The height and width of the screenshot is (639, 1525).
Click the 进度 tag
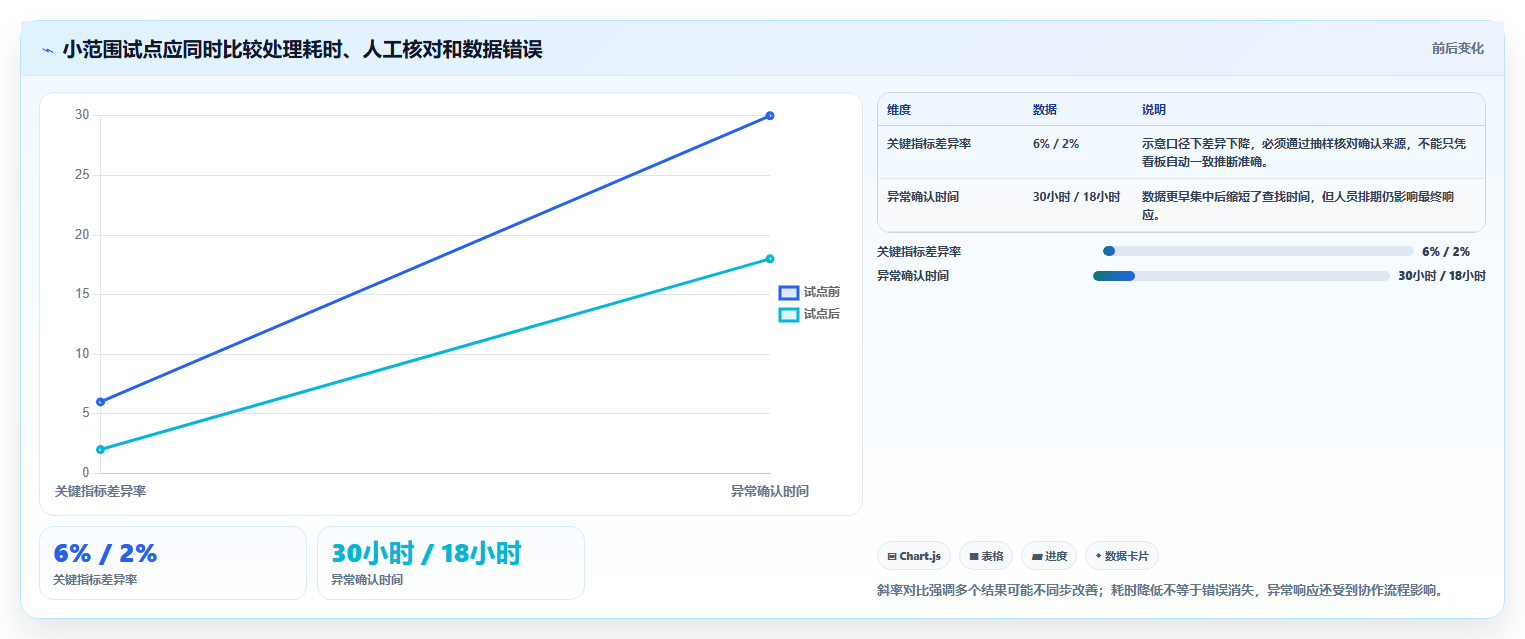tap(1049, 556)
